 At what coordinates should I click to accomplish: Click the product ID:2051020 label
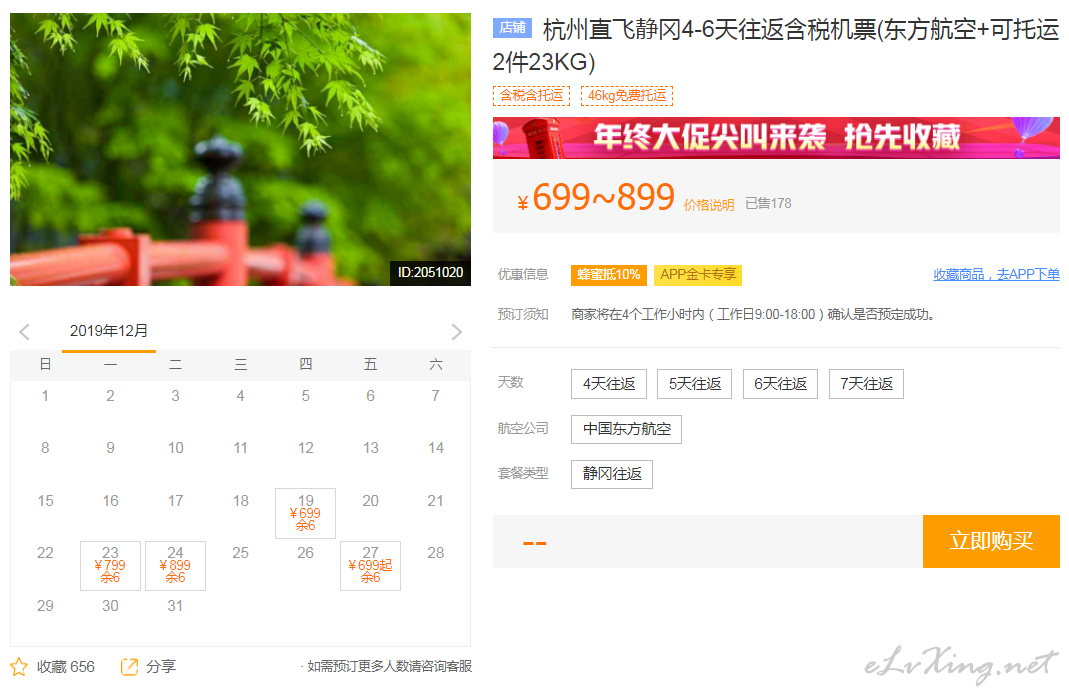pyautogui.click(x=430, y=273)
